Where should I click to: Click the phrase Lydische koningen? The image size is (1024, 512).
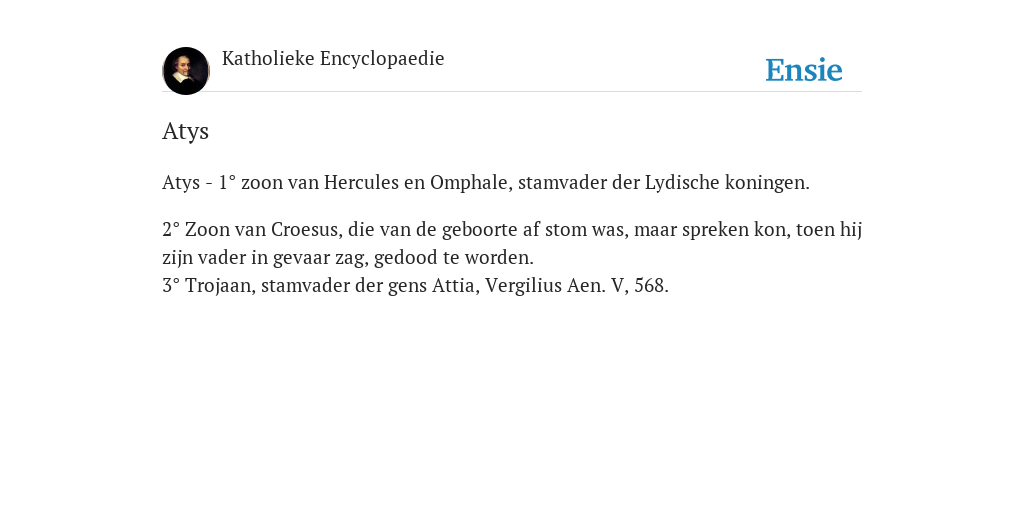pos(727,182)
